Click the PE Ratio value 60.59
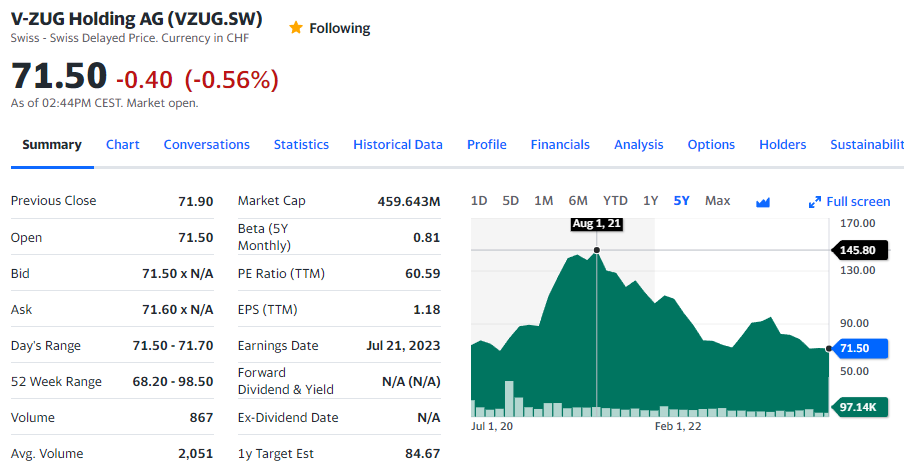Screen dimensions: 904x463 [423, 273]
